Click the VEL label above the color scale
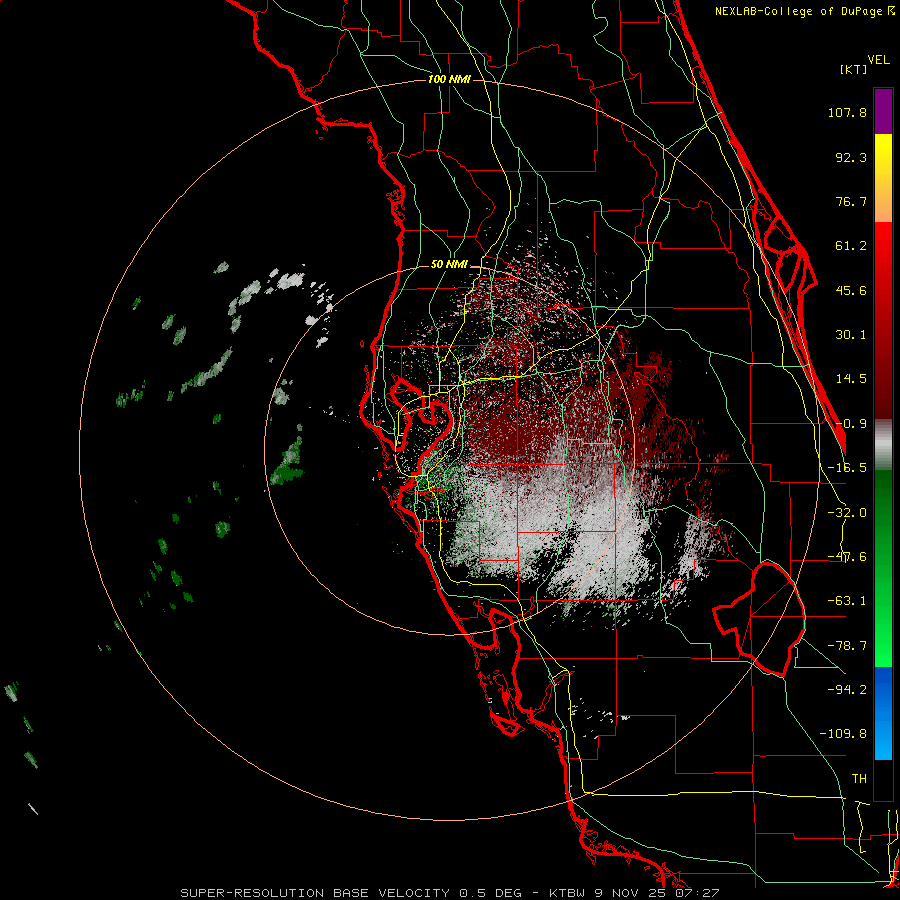 [x=878, y=60]
